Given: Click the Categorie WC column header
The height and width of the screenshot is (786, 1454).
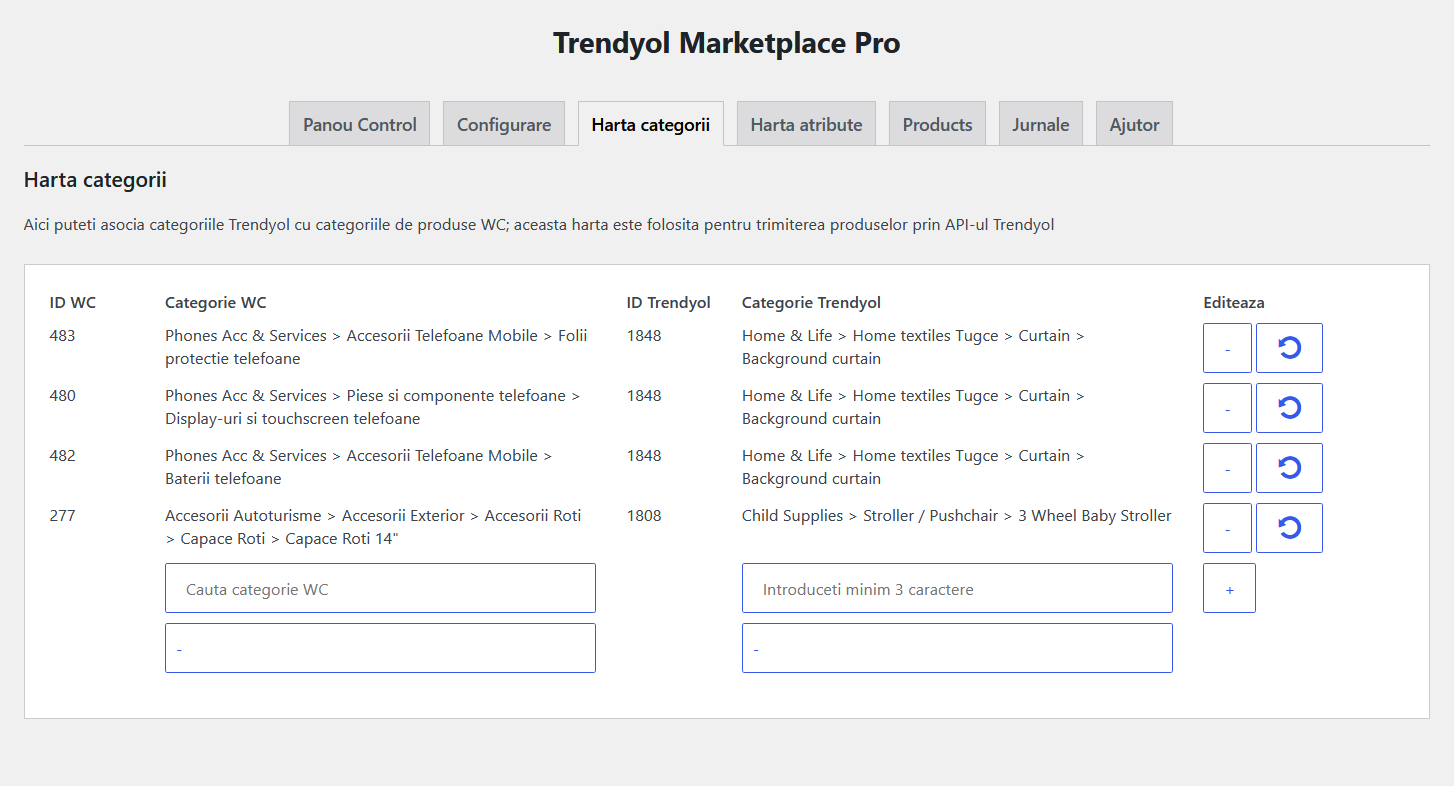Looking at the screenshot, I should tap(216, 303).
